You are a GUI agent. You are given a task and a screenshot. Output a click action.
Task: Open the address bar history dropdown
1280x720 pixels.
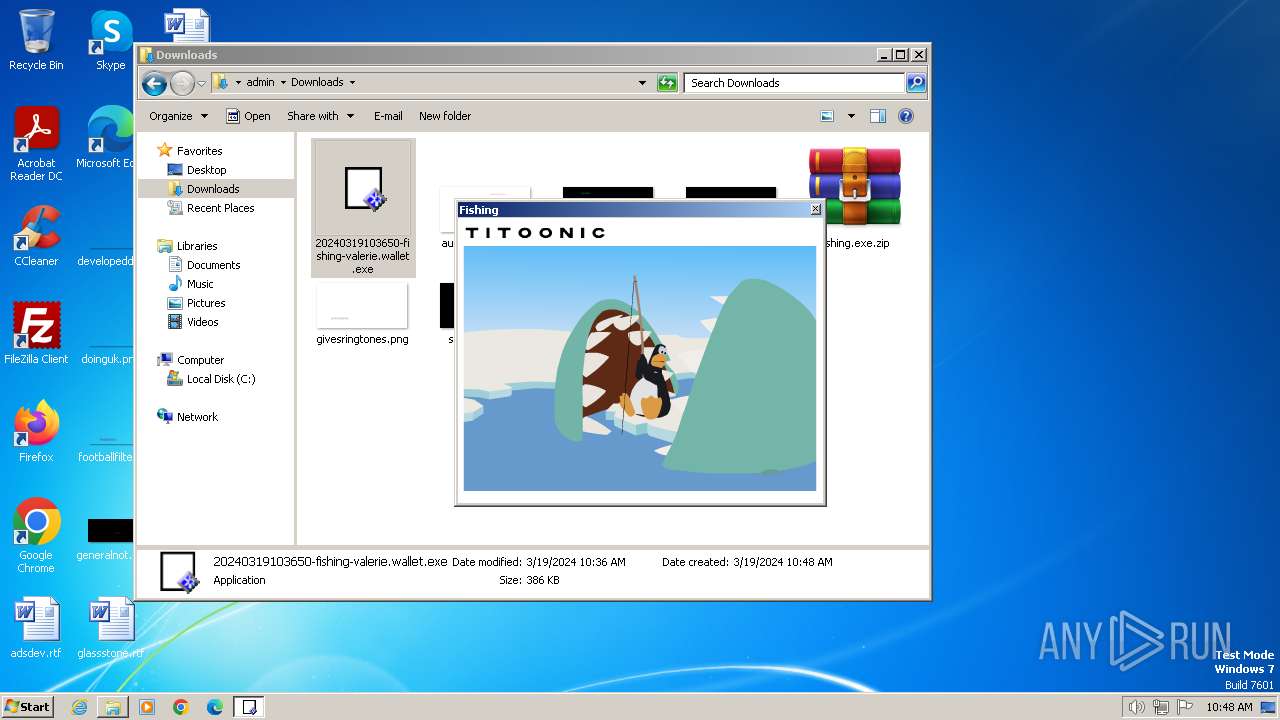642,83
